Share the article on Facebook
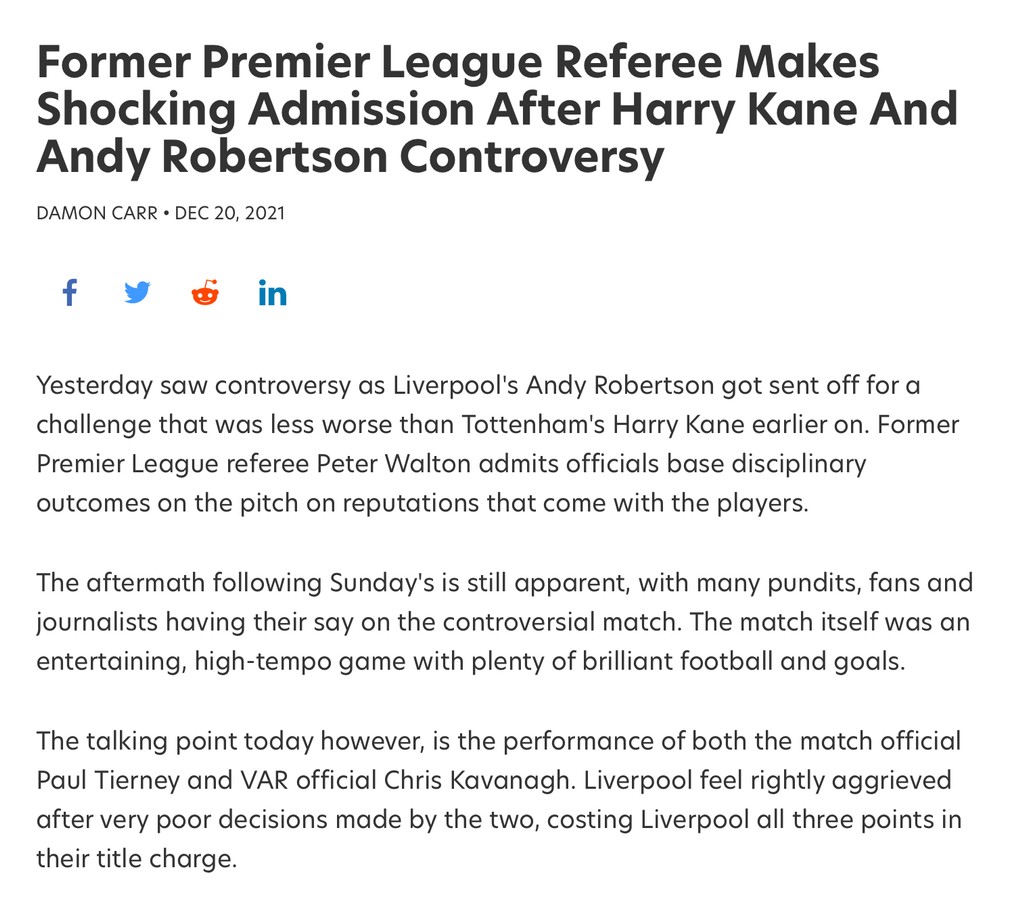Screen dimensions: 1024x917 tap(69, 293)
